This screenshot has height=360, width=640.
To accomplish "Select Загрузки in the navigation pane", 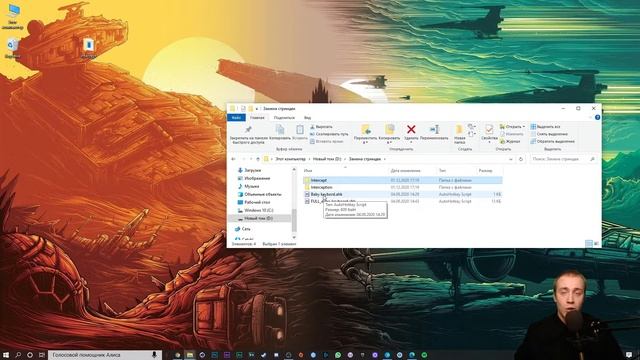I will [x=249, y=170].
